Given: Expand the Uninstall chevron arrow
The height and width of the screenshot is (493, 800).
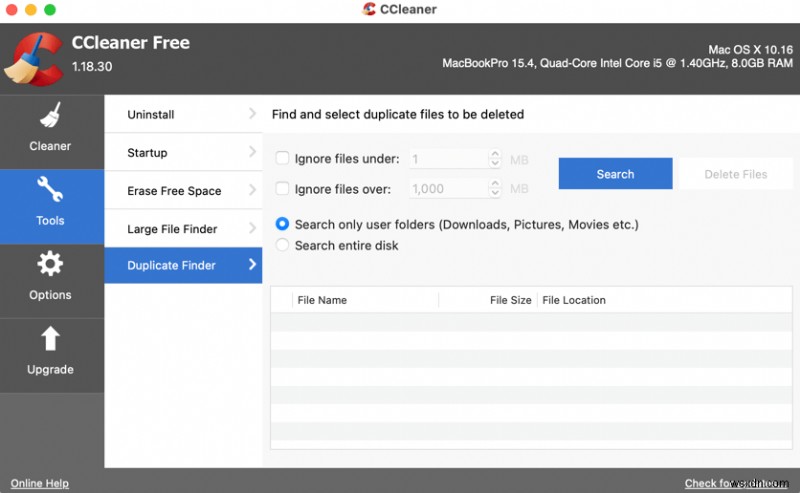Looking at the screenshot, I should (x=252, y=113).
